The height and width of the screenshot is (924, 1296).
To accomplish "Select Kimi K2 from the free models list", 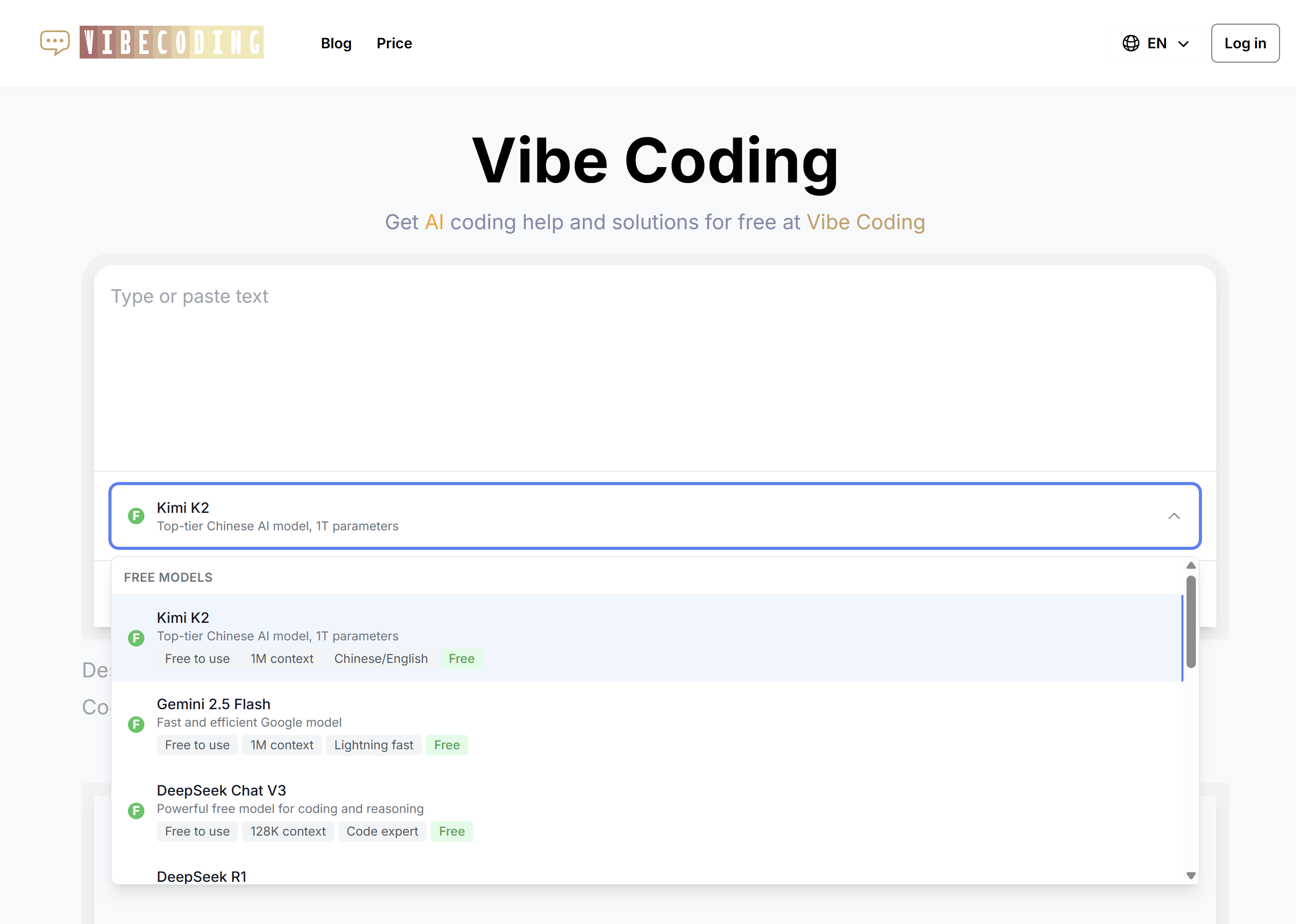I will [647, 638].
